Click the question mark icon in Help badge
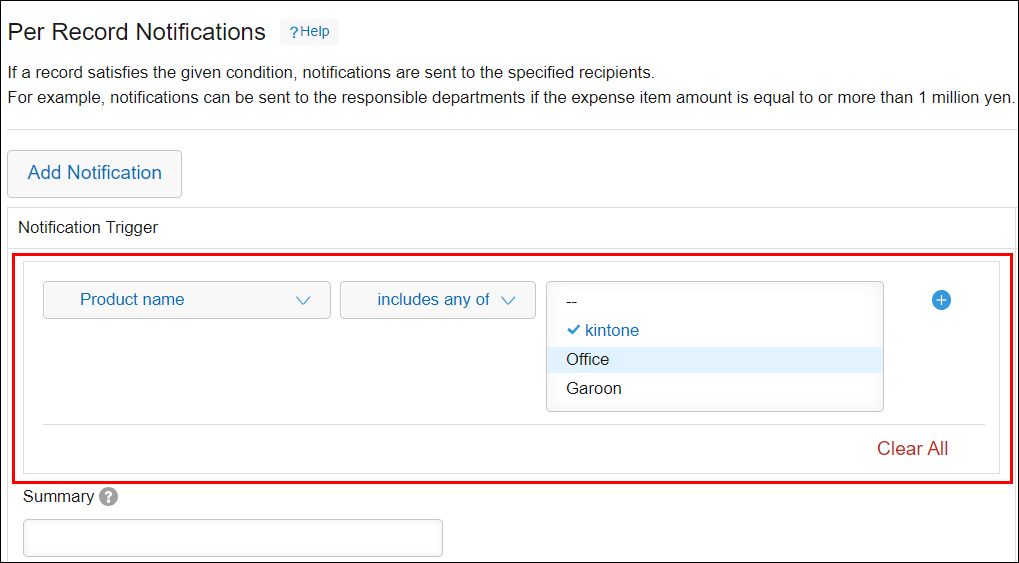 293,32
